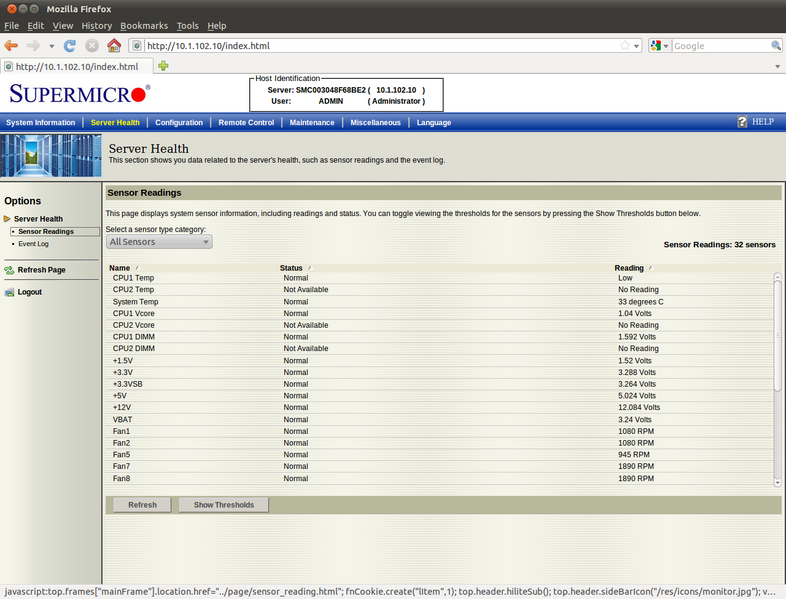
Task: Sort by the Status column header
Action: coord(291,268)
